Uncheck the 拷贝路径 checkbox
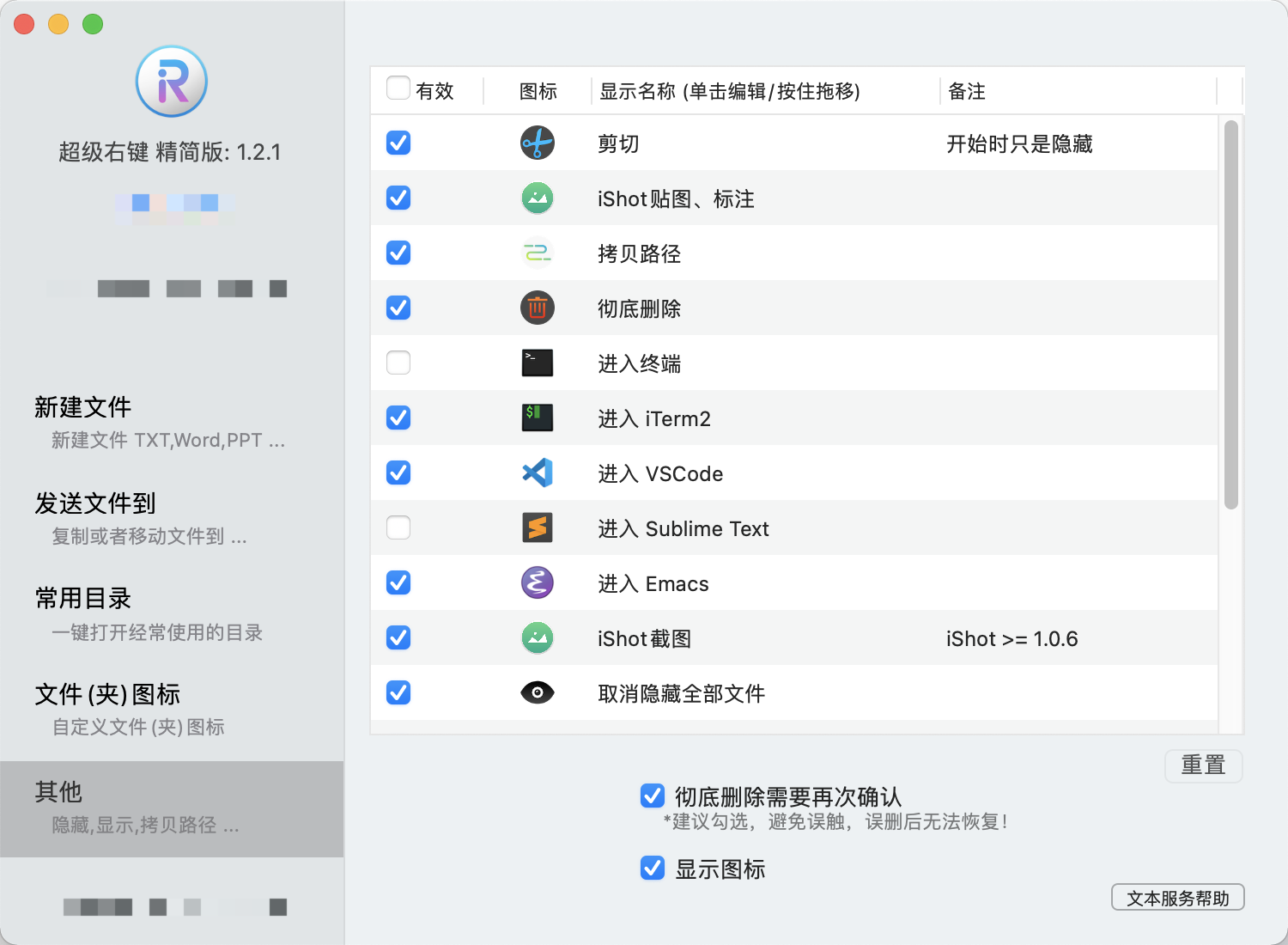Viewport: 1288px width, 945px height. 398,253
